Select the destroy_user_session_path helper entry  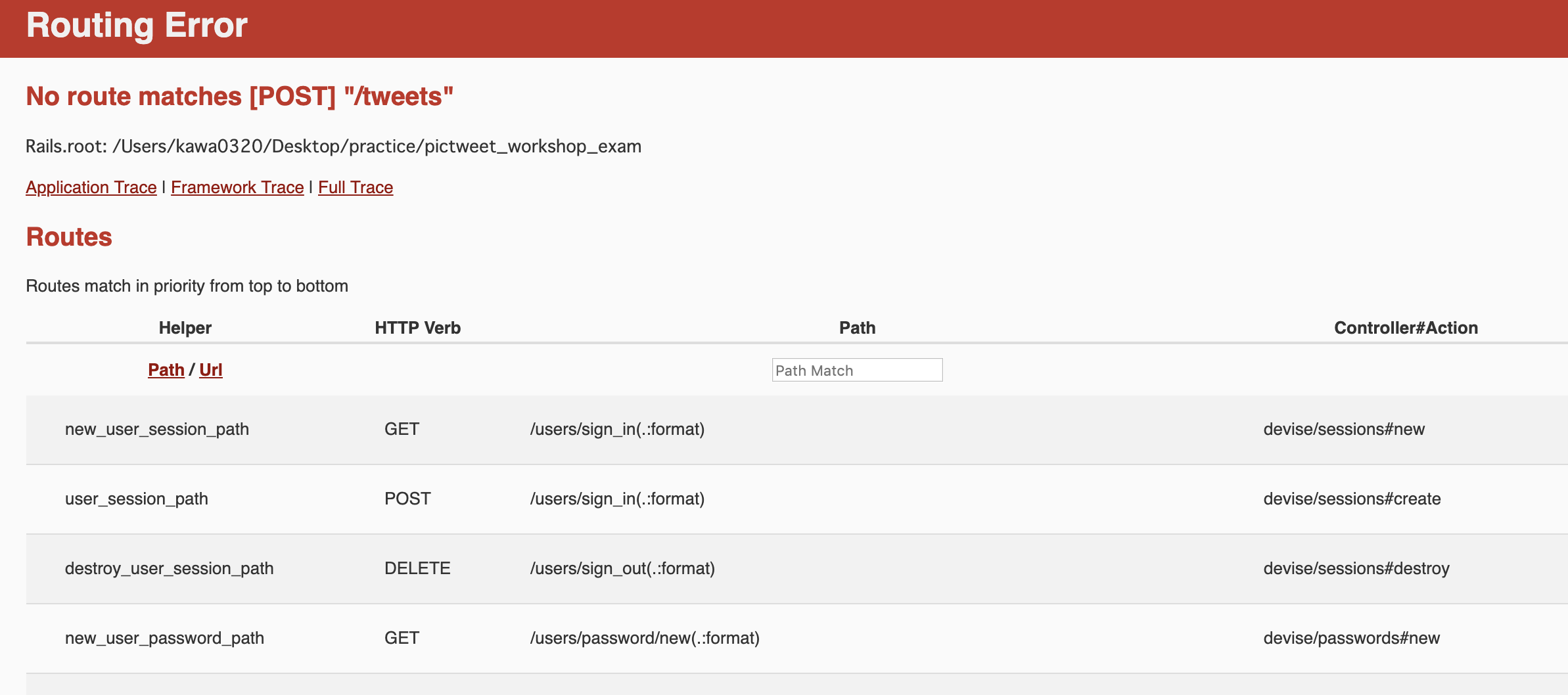click(169, 568)
